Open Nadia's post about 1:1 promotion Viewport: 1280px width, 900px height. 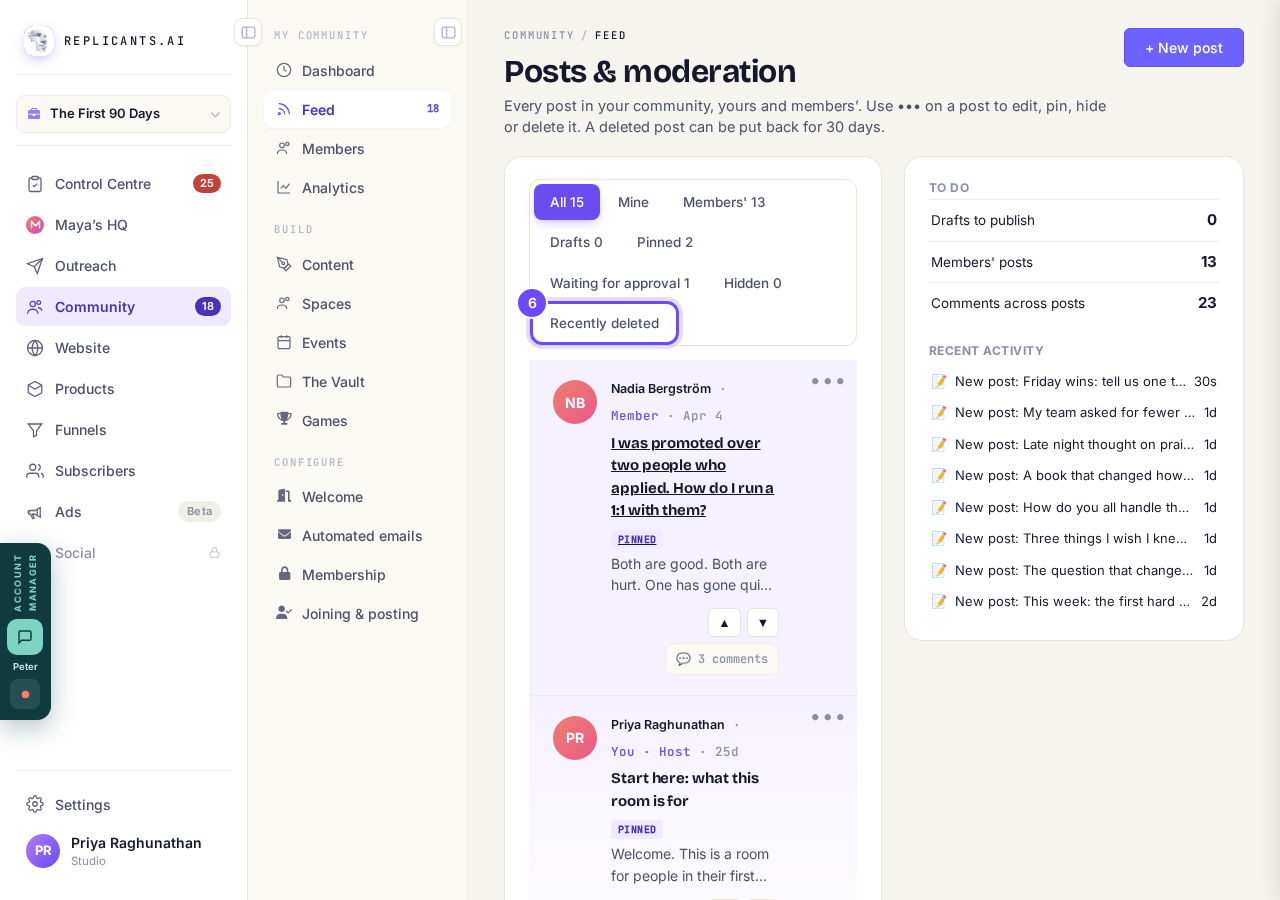693,476
